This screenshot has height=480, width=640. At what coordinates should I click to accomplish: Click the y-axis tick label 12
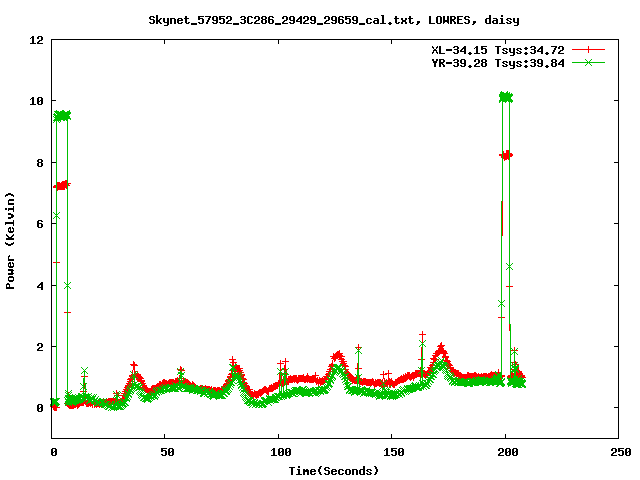(x=36, y=40)
